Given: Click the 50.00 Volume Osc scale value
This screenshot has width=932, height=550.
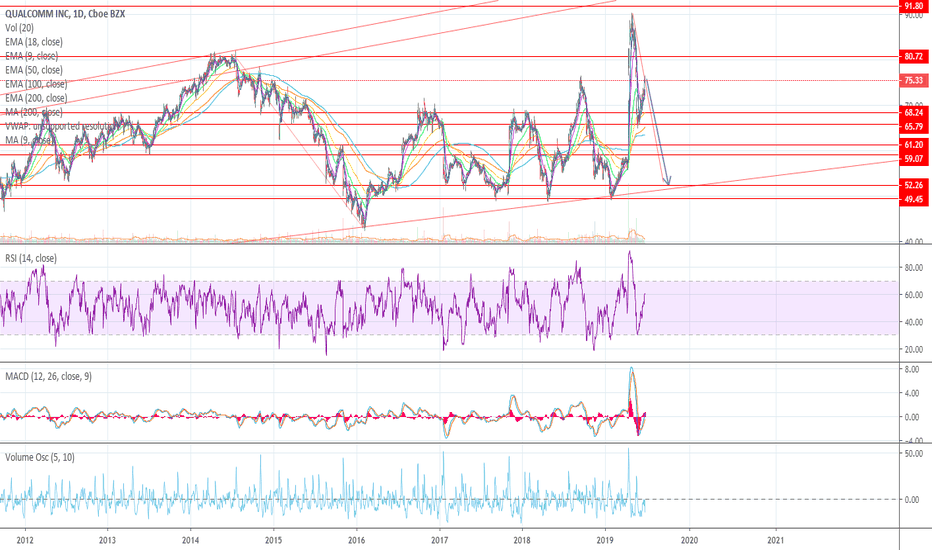Looking at the screenshot, I should [x=914, y=453].
